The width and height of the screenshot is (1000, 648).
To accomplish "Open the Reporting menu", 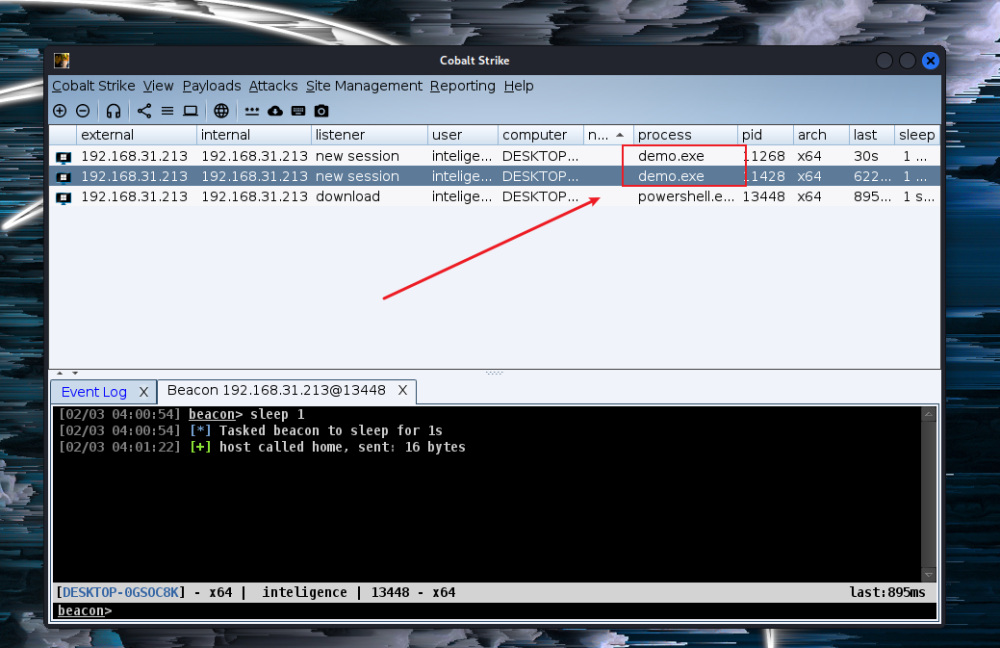I will (462, 85).
